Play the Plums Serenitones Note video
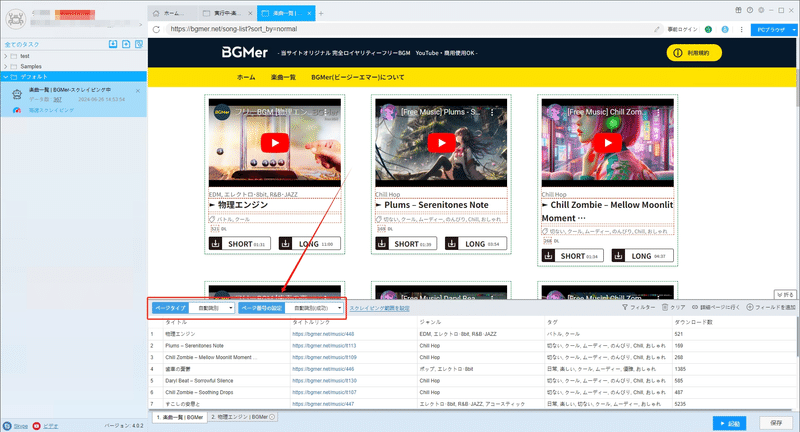 pos(441,143)
